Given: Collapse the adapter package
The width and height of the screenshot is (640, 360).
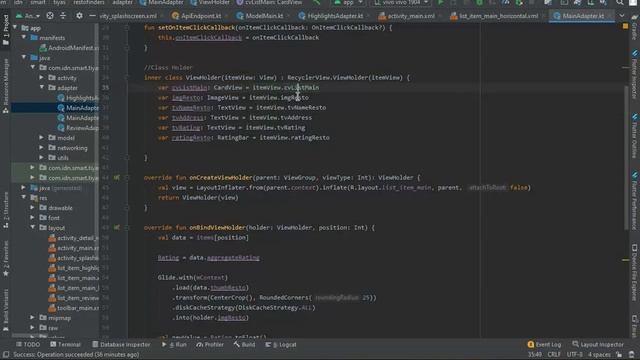Looking at the screenshot, I should [x=42, y=88].
